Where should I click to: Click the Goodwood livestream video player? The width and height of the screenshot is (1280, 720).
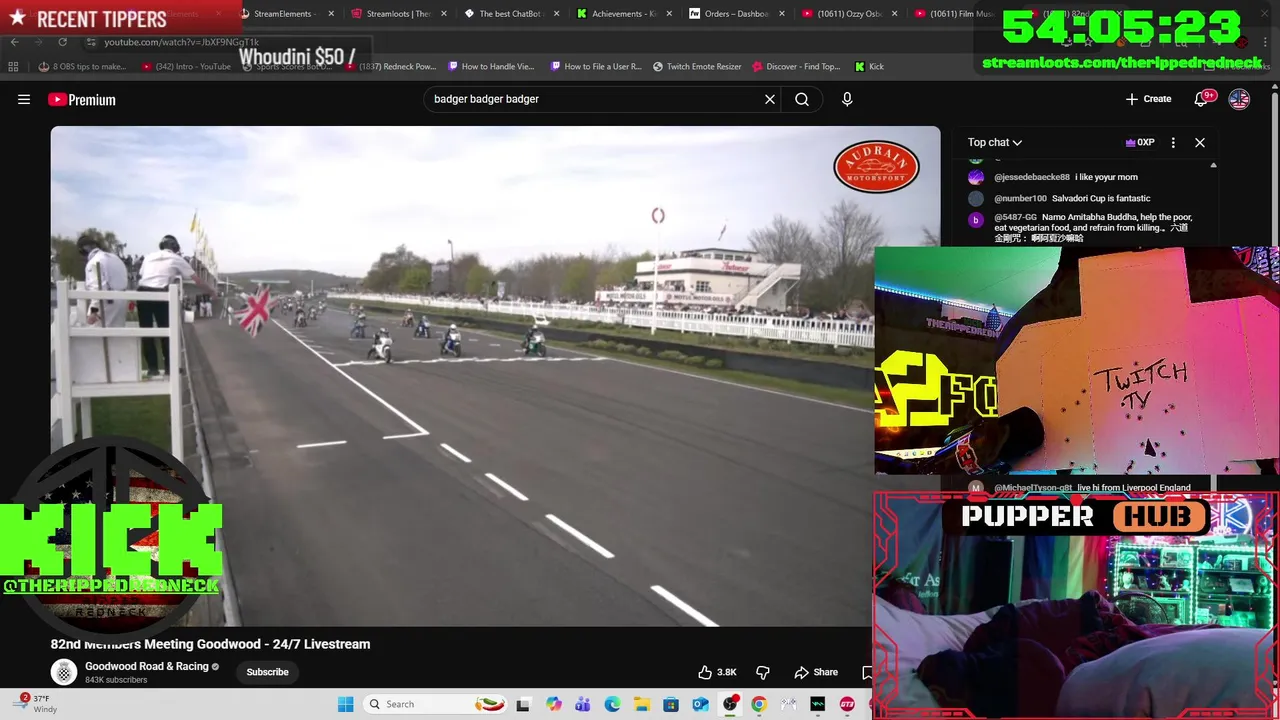tap(495, 376)
